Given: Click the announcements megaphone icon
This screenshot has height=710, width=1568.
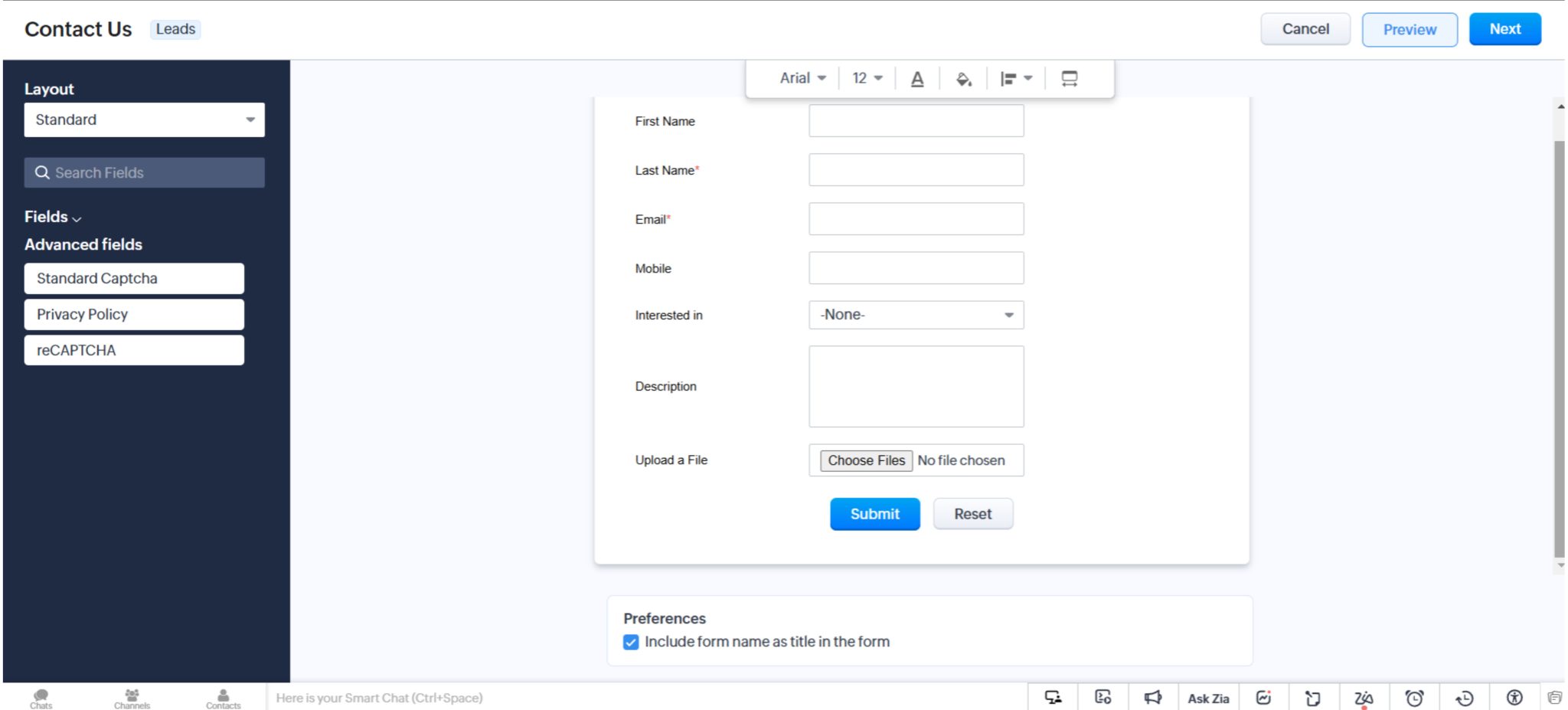Looking at the screenshot, I should [1152, 698].
